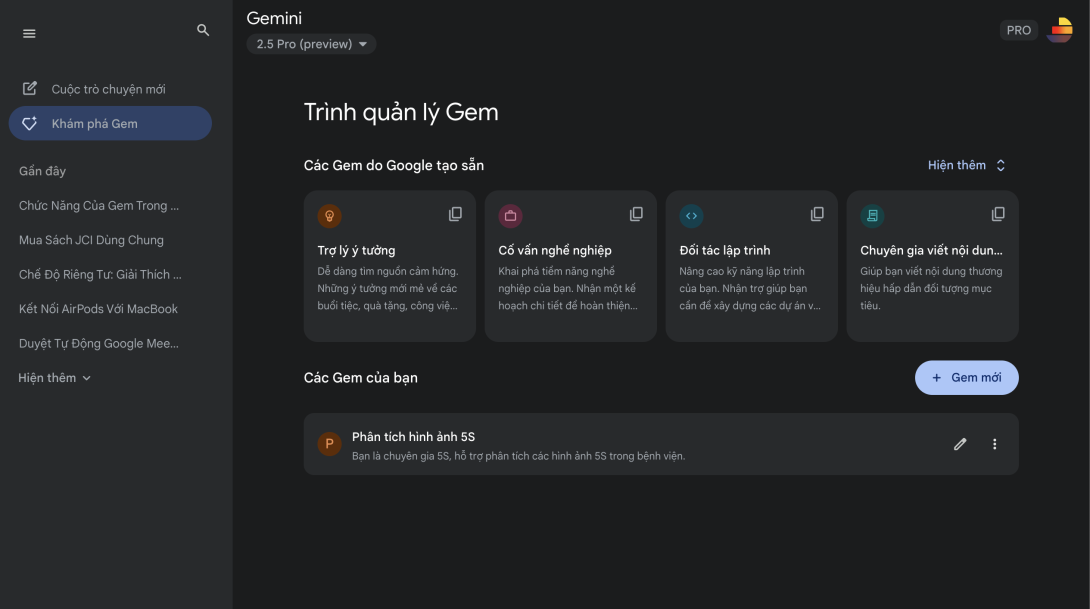Edit the Phân tích hình ảnh 5S Gem
This screenshot has width=1090, height=609.
(960, 444)
